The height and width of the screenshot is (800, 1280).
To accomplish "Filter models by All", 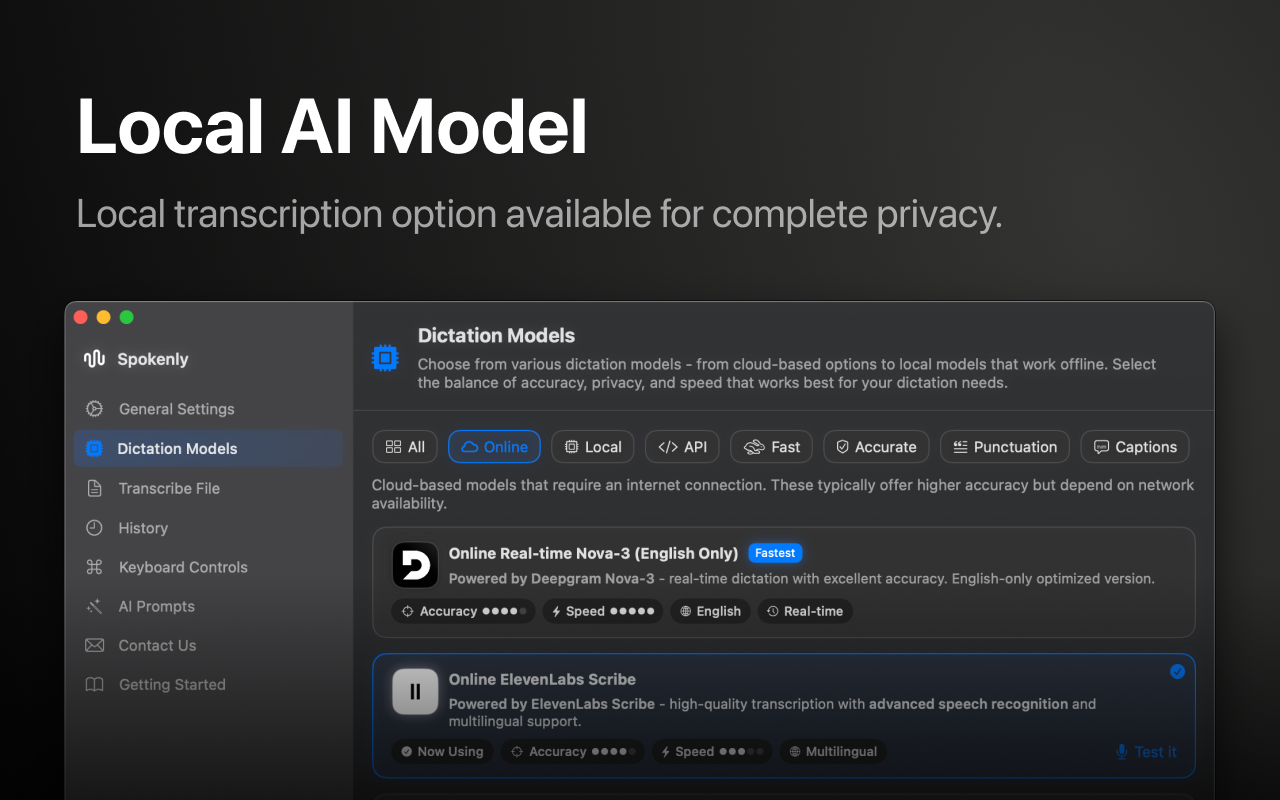I will (x=405, y=447).
